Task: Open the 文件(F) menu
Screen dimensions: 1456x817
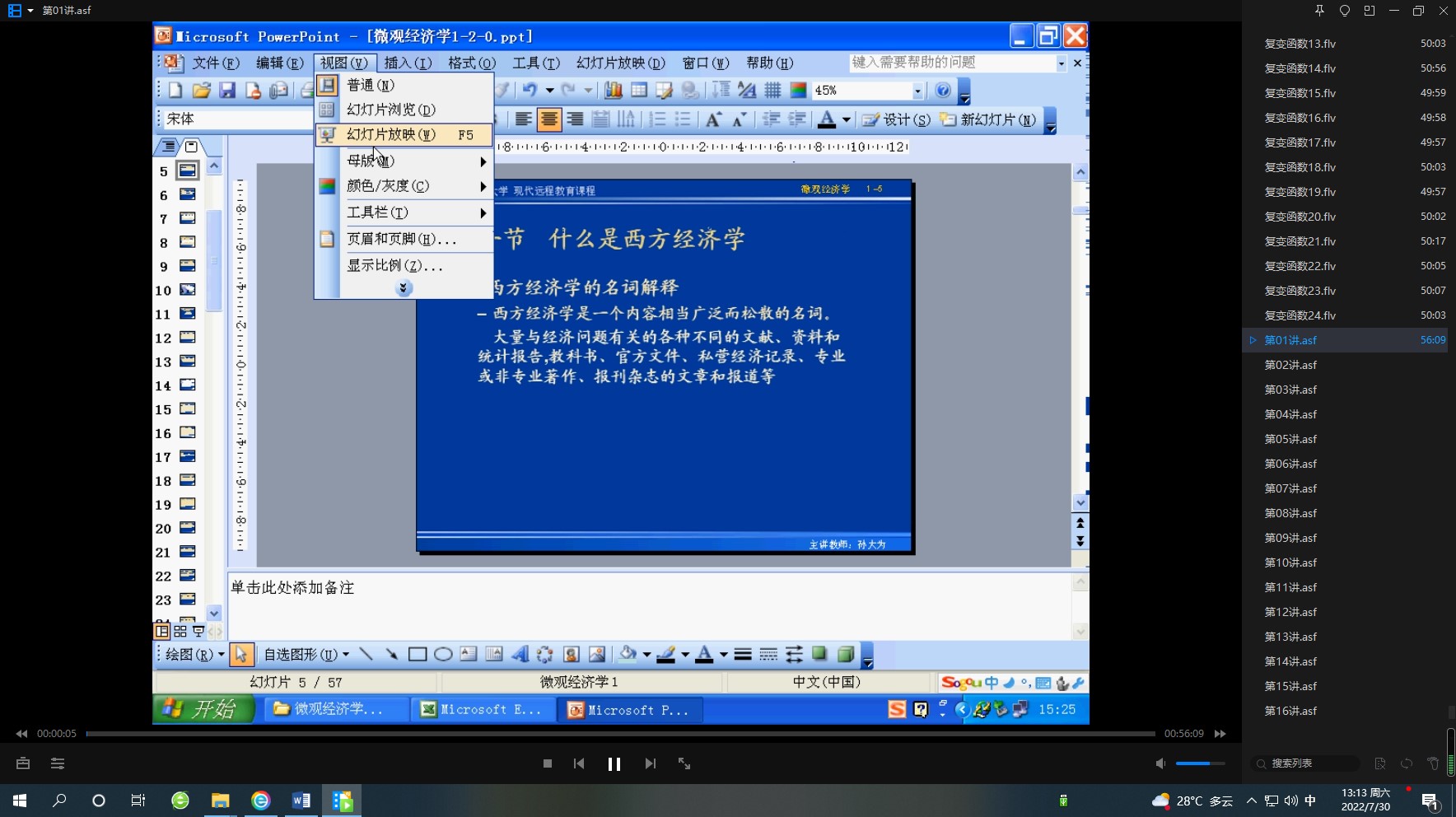Action: tap(216, 63)
